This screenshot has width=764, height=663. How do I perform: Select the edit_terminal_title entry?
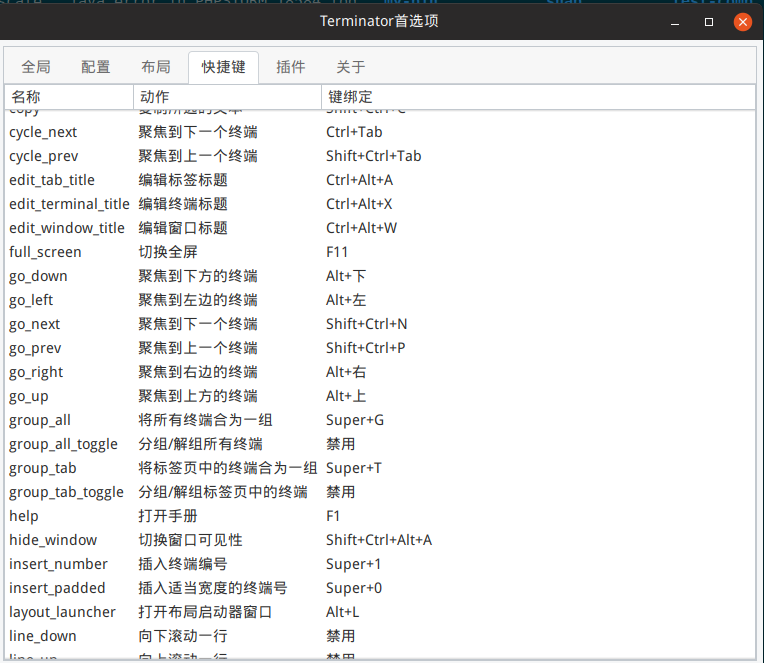click(x=69, y=204)
